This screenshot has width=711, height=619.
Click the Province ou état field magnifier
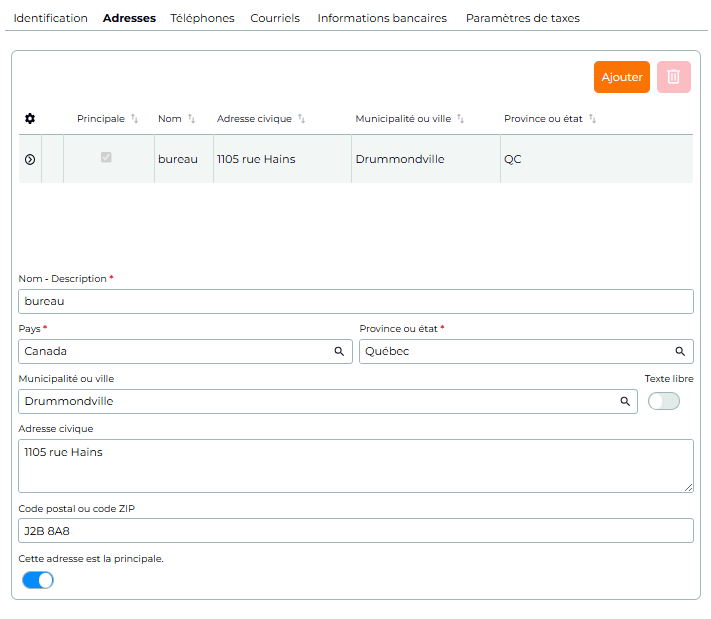point(680,351)
